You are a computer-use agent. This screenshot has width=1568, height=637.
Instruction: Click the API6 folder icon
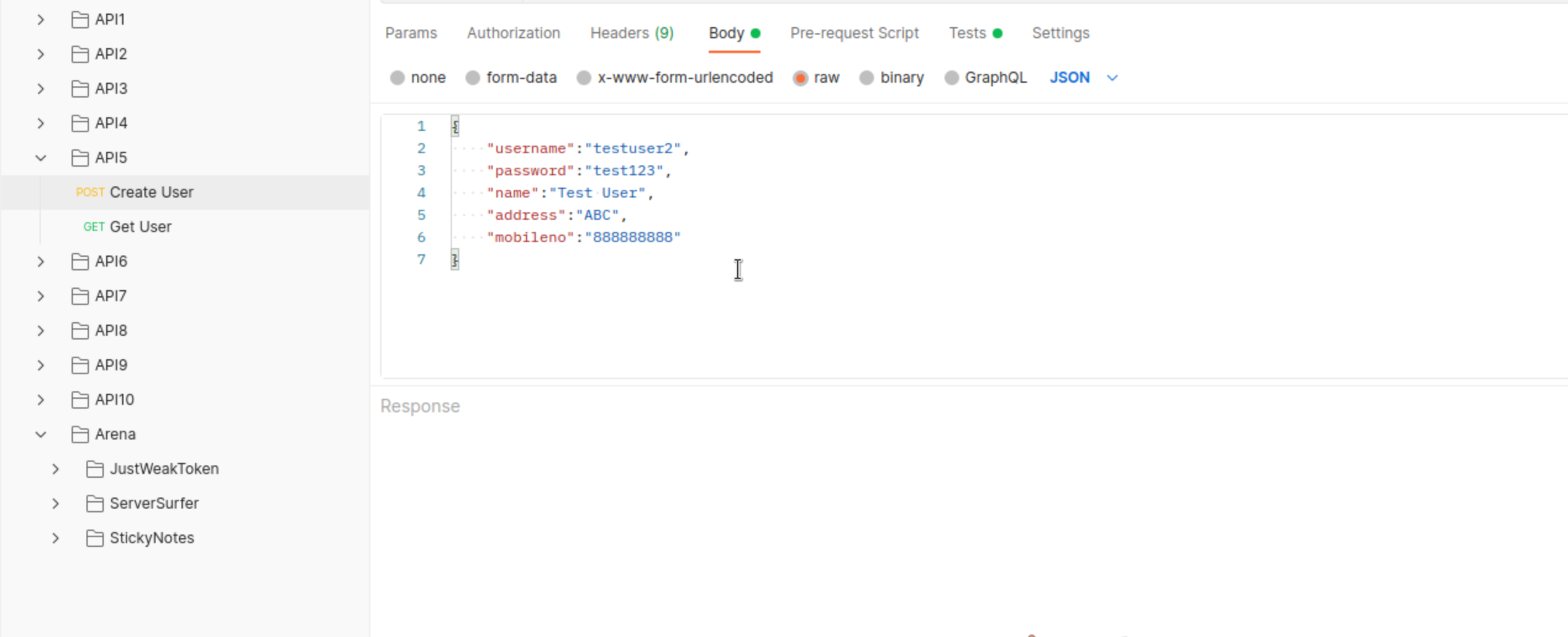(80, 262)
